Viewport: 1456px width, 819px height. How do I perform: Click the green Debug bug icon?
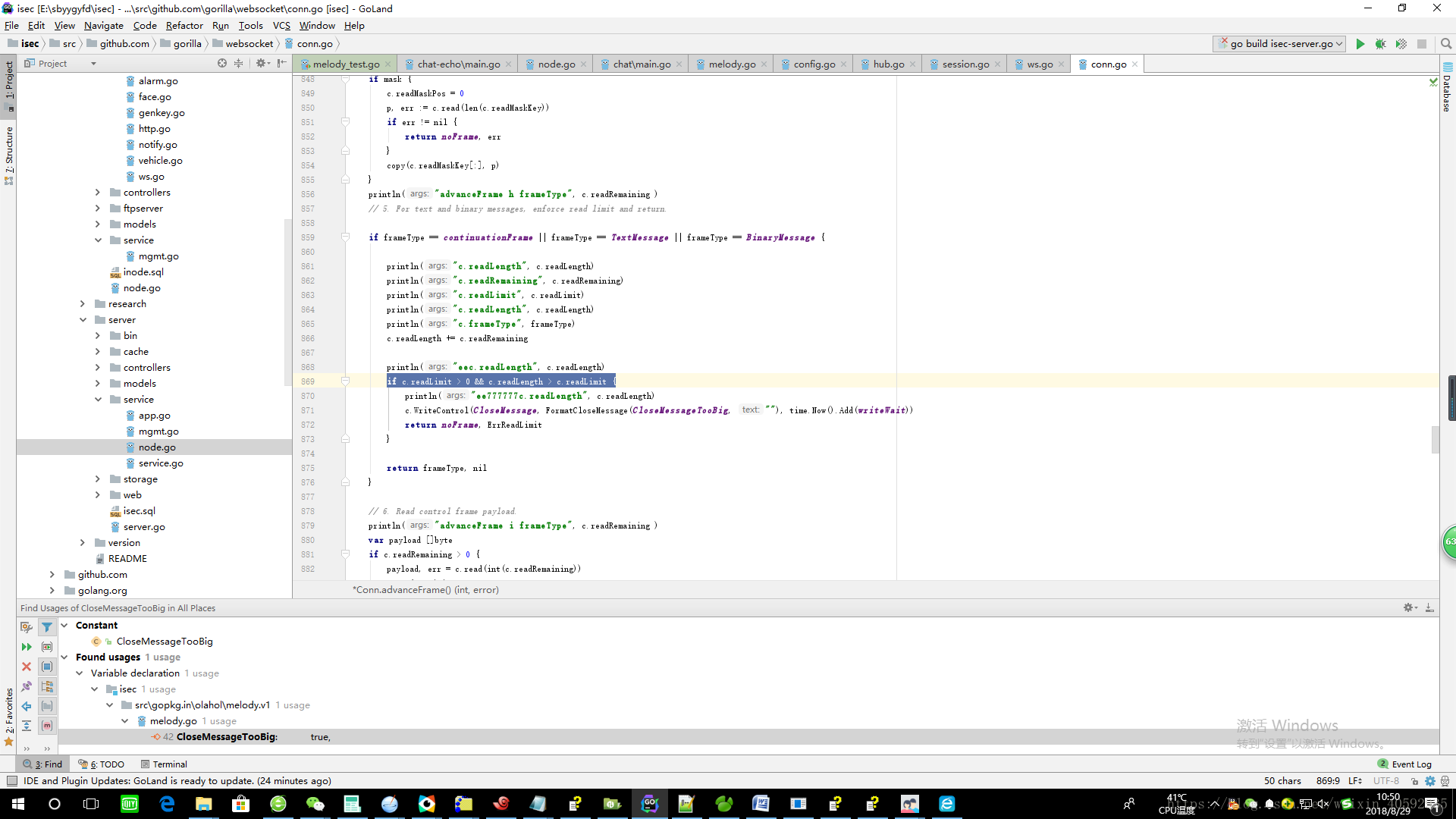click(x=1380, y=44)
